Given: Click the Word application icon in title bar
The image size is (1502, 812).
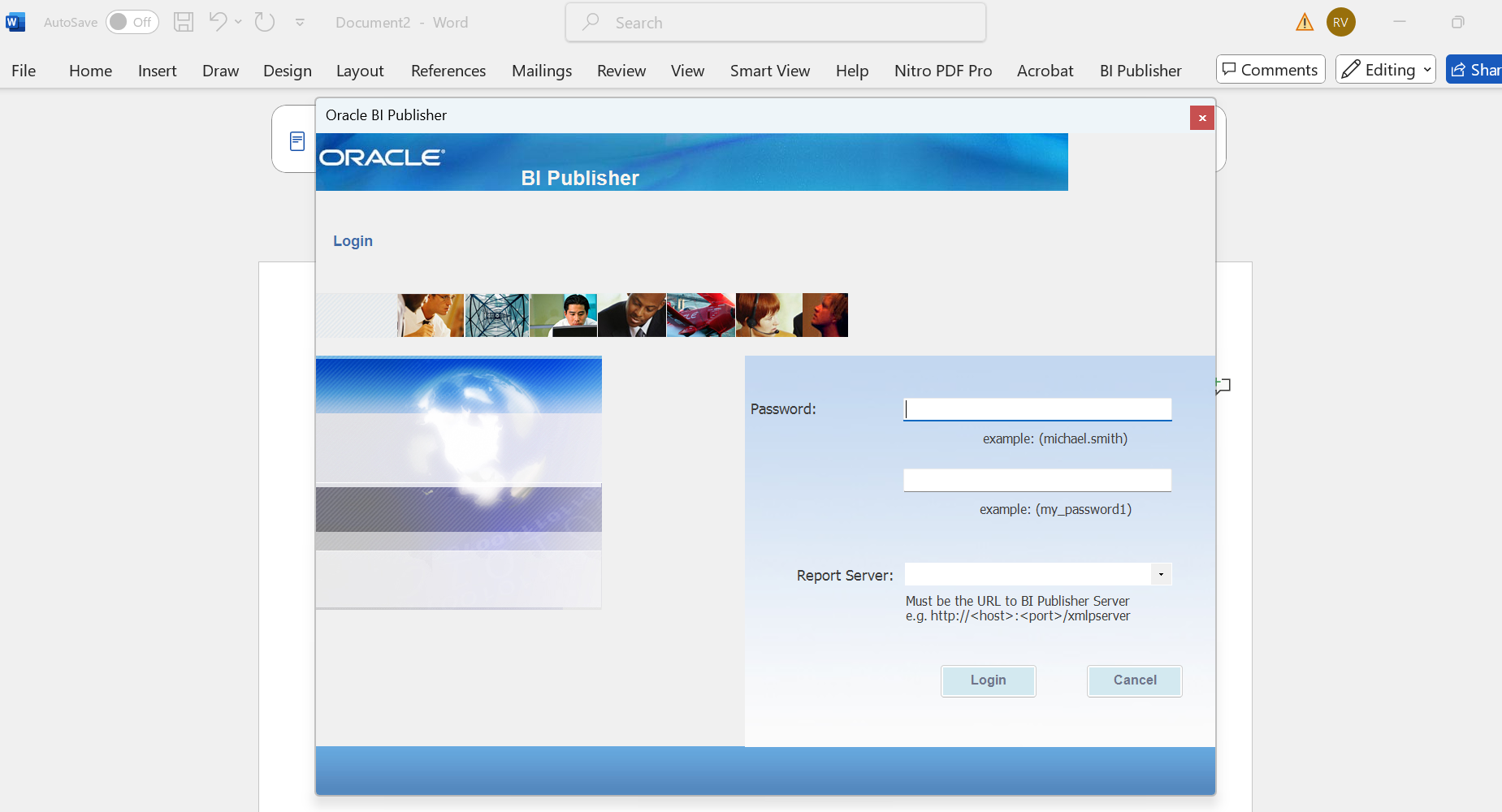Looking at the screenshot, I should [x=15, y=22].
